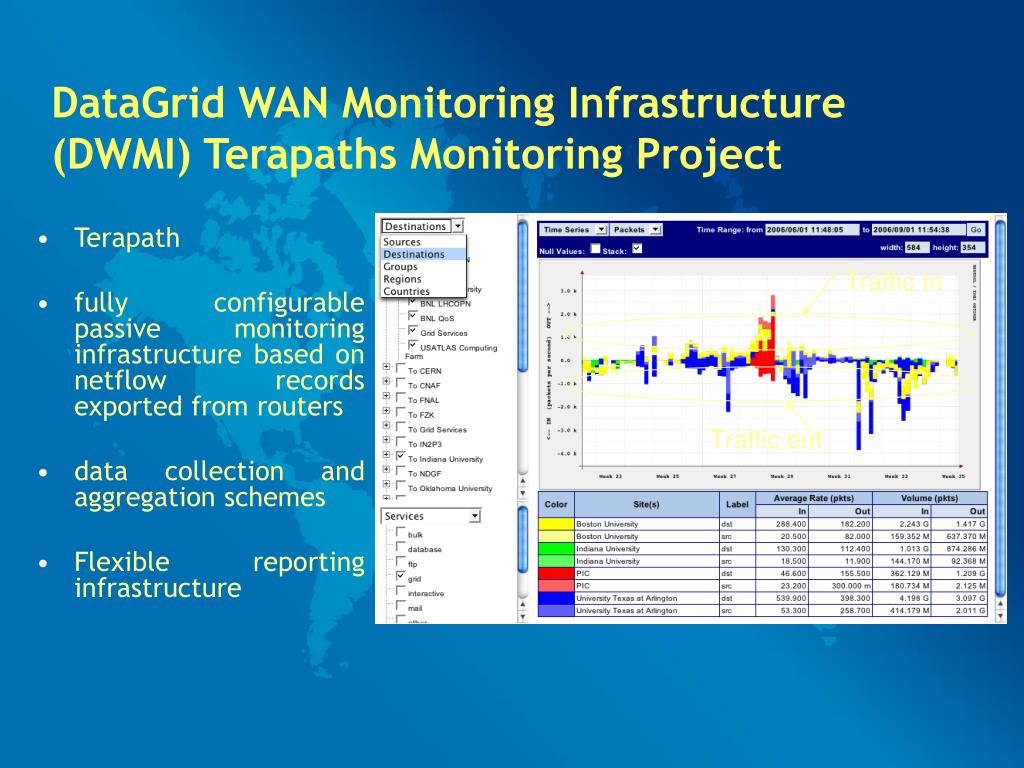
Task: Expand the To IN2P3 tree node
Action: tap(386, 441)
